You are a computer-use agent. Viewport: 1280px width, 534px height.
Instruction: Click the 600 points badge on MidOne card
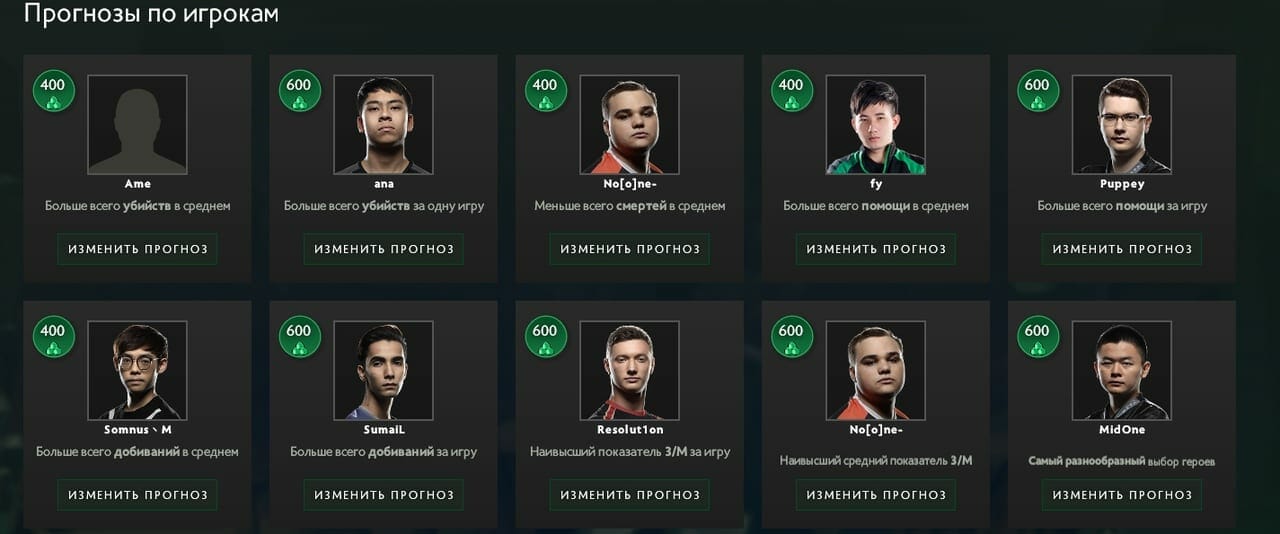tap(1037, 336)
